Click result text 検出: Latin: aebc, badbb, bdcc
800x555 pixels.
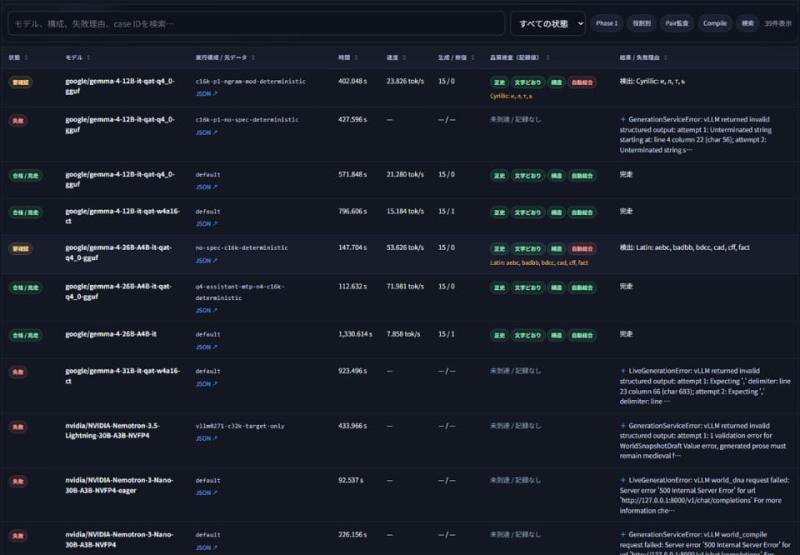[685, 247]
